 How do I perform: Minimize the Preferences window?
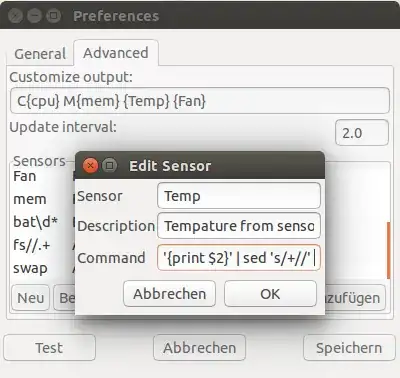(34, 15)
